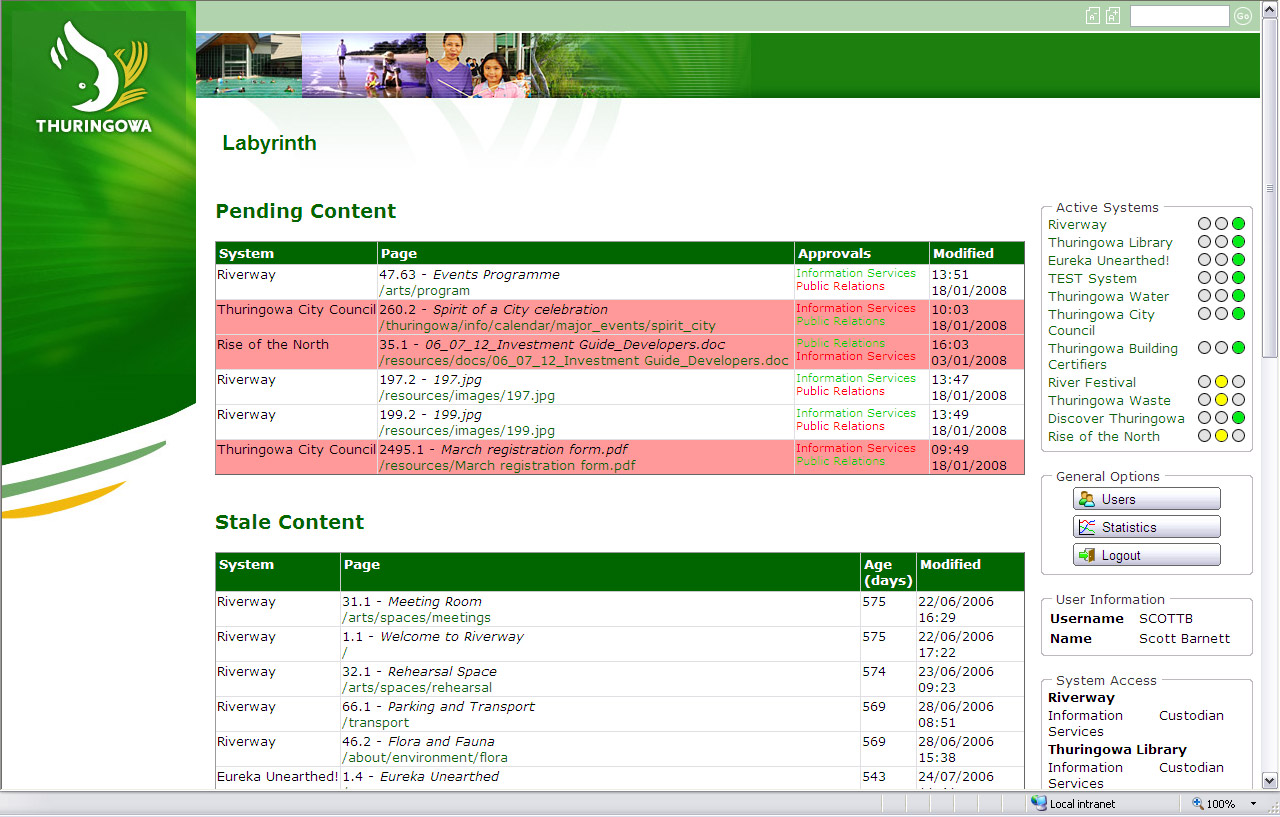Click the Local intranet globe icon
This screenshot has height=817, width=1280.
[1039, 804]
